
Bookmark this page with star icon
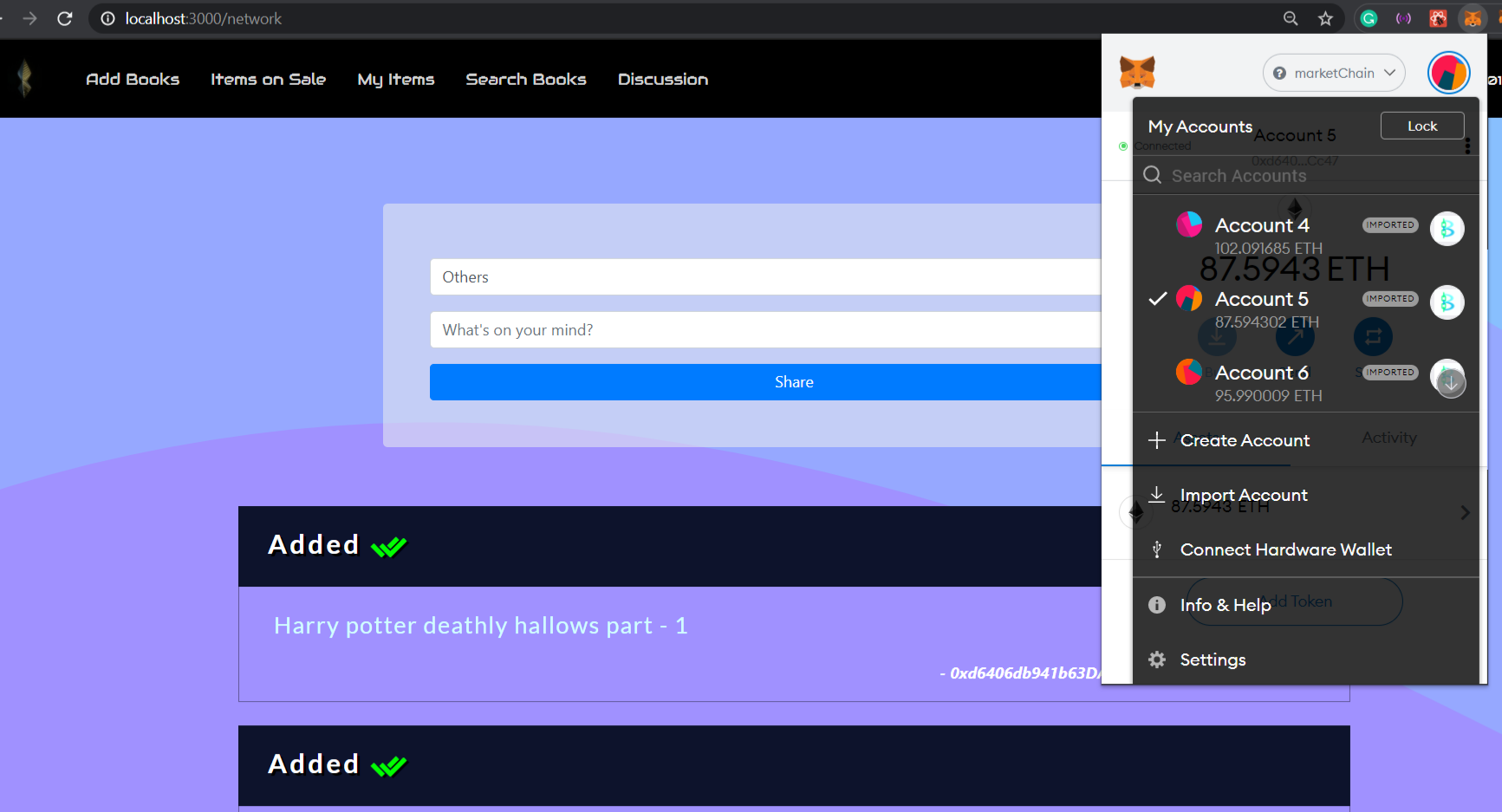1325,18
